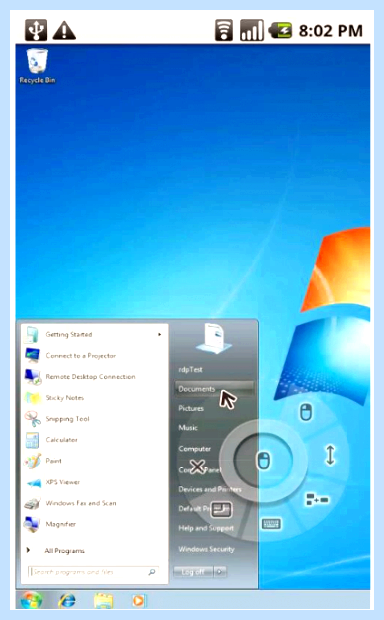The image size is (384, 620).
Task: Tap the center mouse icon of radial control
Action: pos(263,461)
